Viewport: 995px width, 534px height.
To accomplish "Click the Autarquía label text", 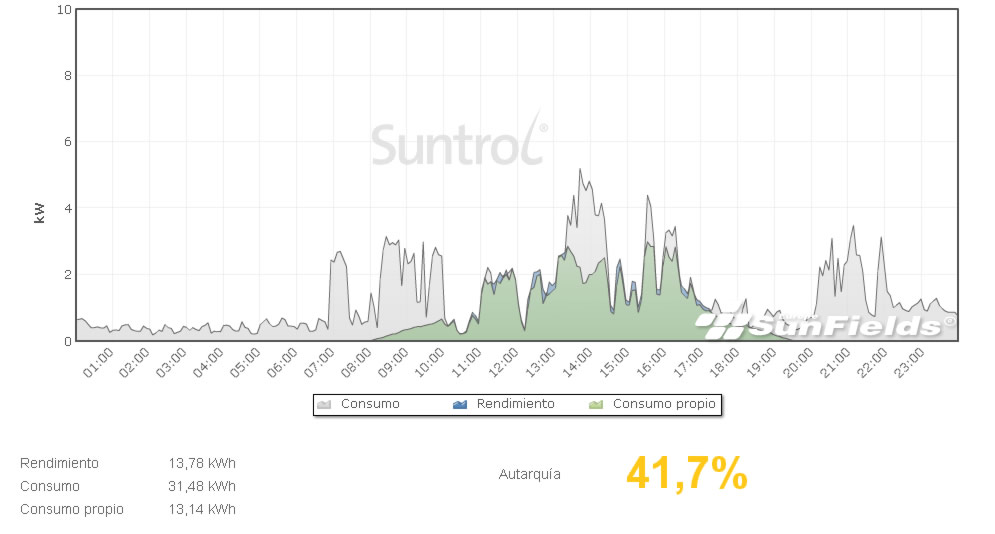I will point(529,475).
